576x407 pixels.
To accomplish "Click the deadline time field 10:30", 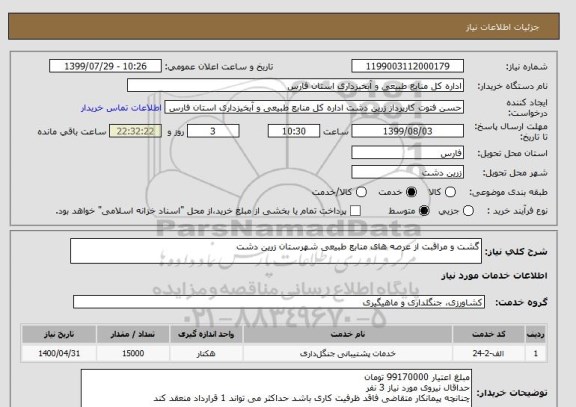I will [x=294, y=131].
